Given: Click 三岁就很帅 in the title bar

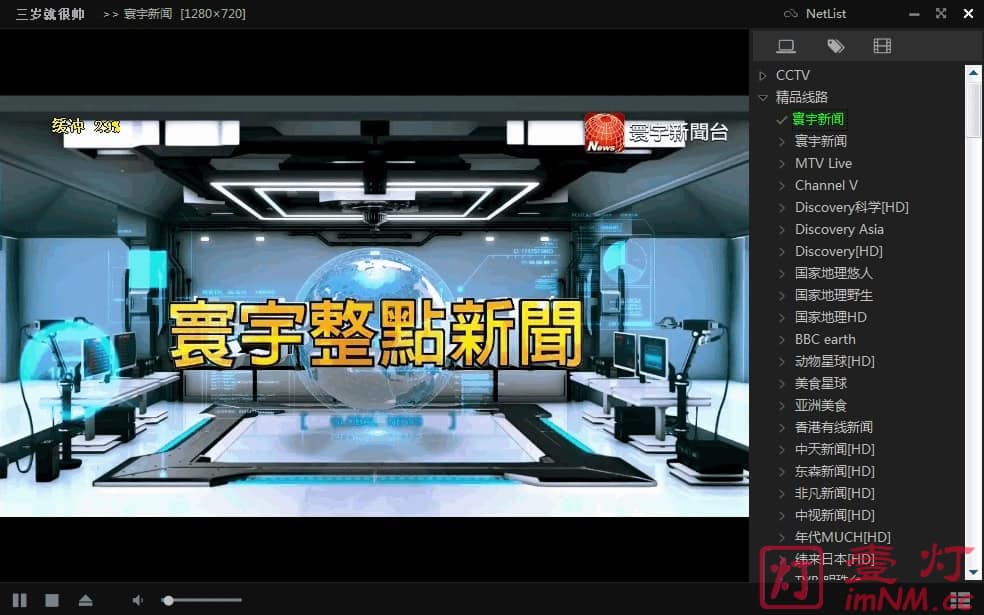Looking at the screenshot, I should click(48, 13).
